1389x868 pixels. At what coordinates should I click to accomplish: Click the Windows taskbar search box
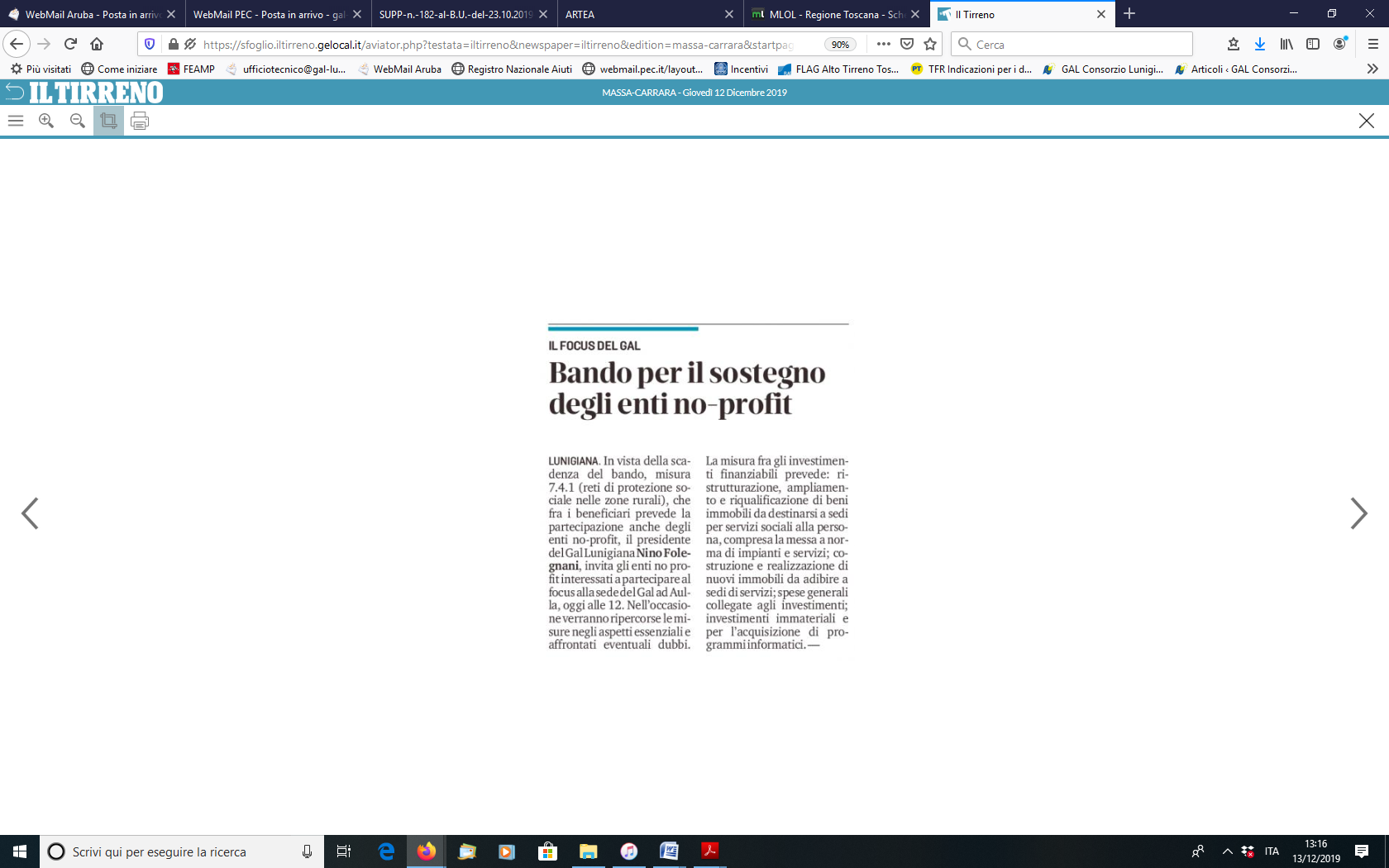pyautogui.click(x=182, y=851)
